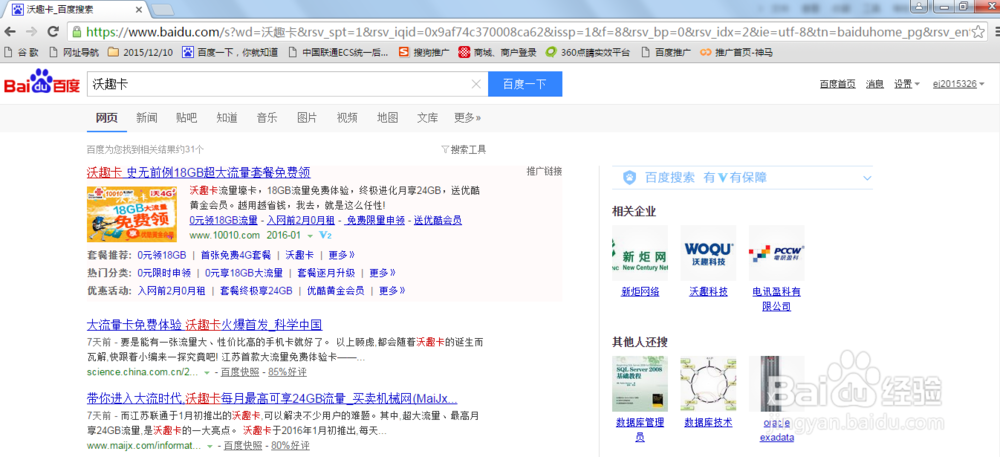The image size is (1000, 457).
Task: Open the 中国联通ECS统一后 bookmark
Action: [x=338, y=52]
